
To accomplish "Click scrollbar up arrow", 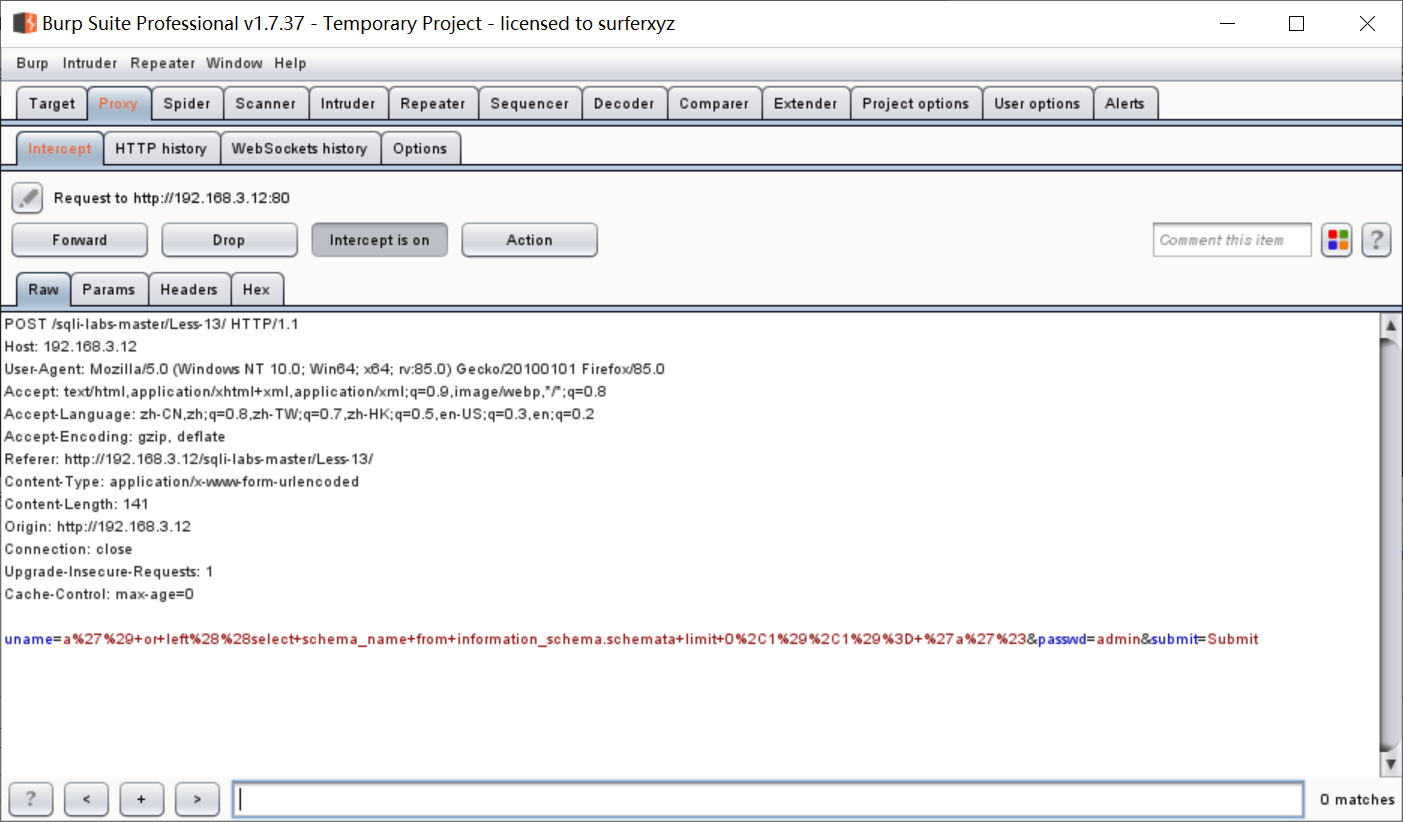I will tap(1390, 325).
